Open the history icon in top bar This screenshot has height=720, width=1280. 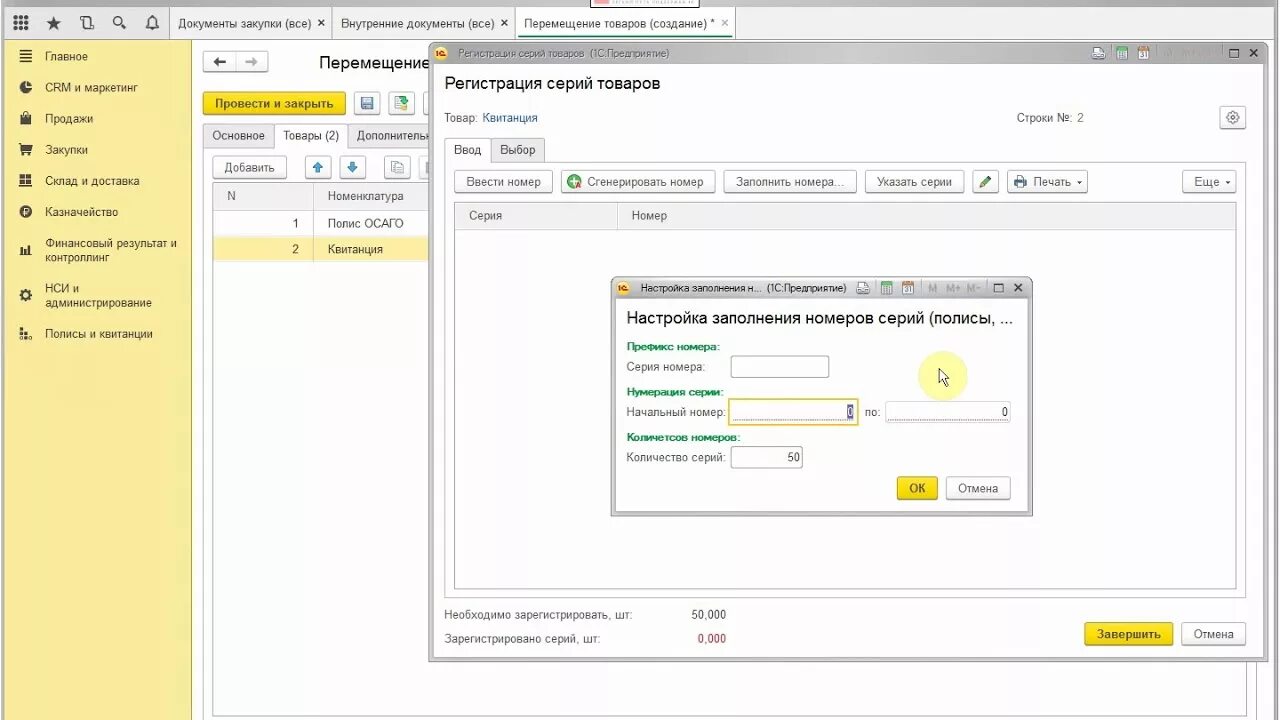click(x=87, y=22)
